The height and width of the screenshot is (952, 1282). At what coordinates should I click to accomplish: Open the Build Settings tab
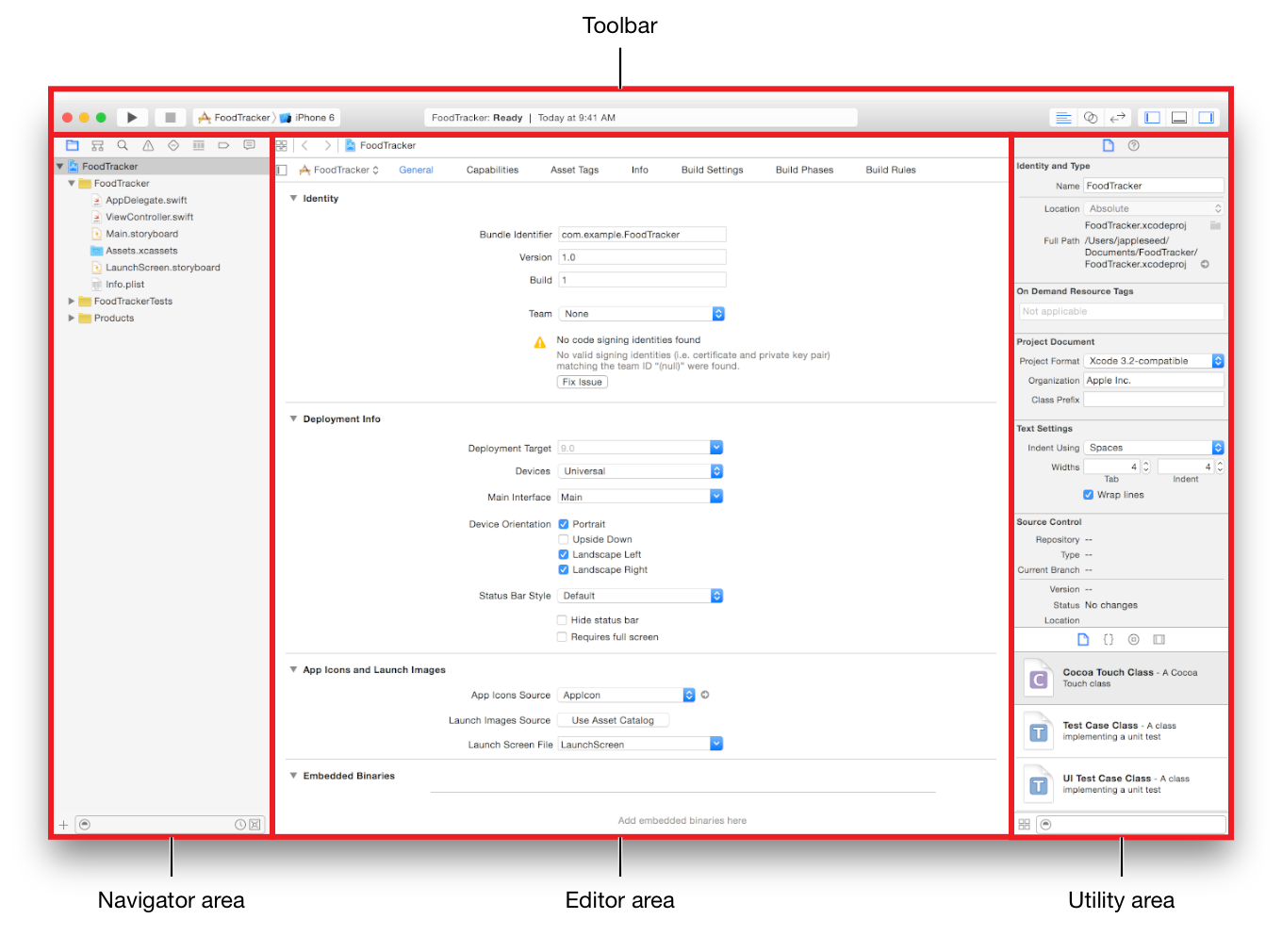(713, 170)
